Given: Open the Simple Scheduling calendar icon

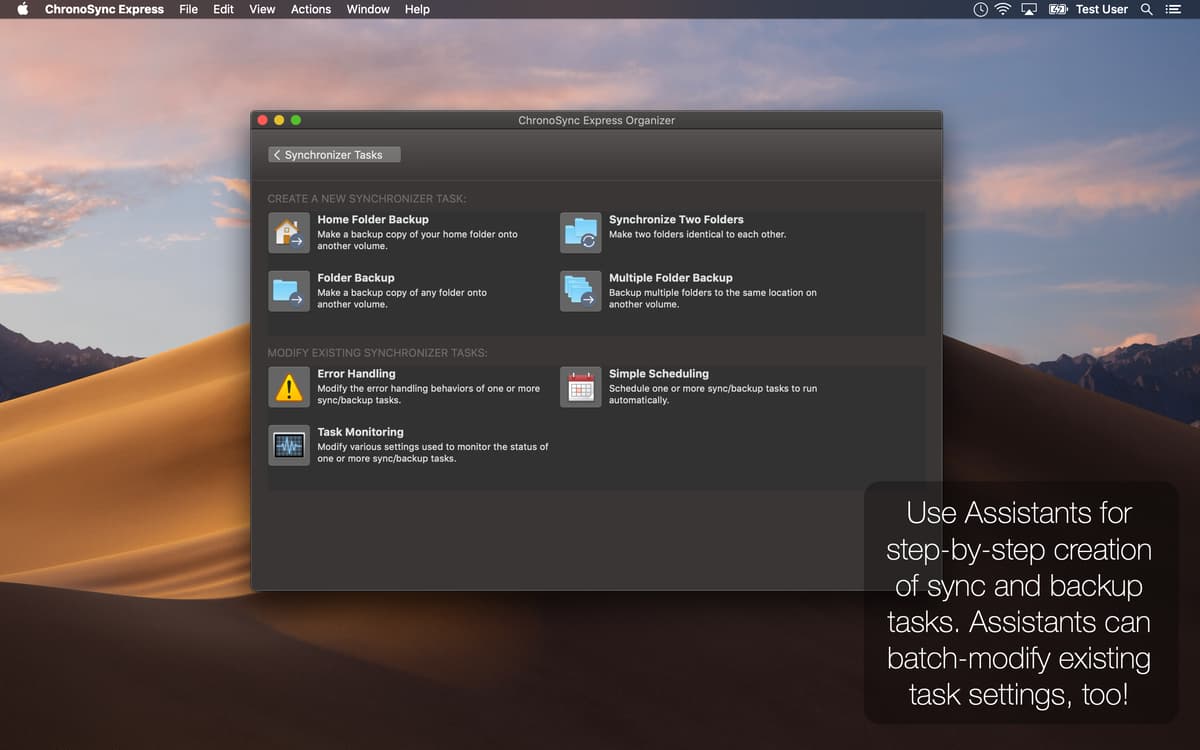Looking at the screenshot, I should pos(580,386).
